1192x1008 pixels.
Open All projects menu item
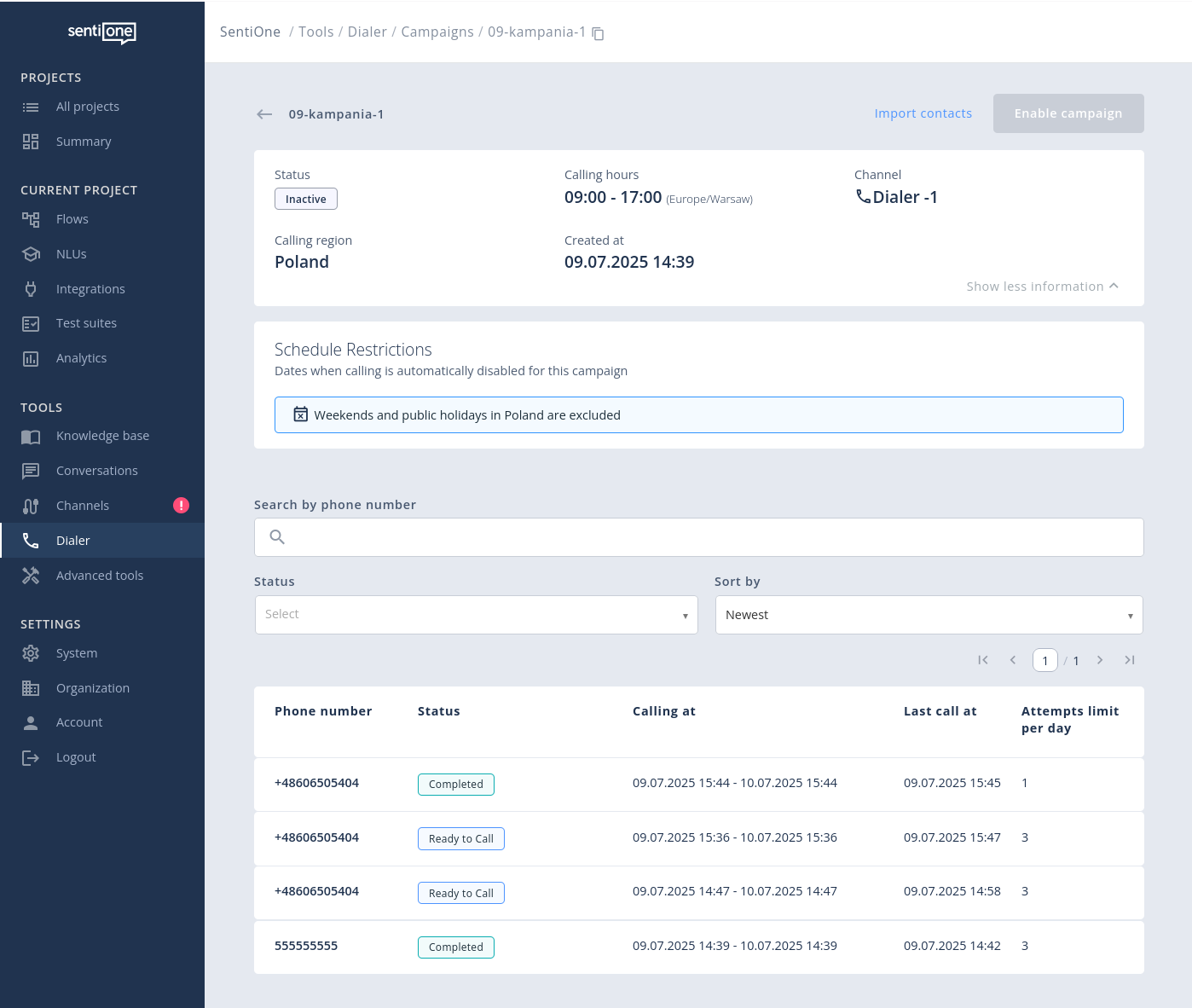tap(88, 107)
